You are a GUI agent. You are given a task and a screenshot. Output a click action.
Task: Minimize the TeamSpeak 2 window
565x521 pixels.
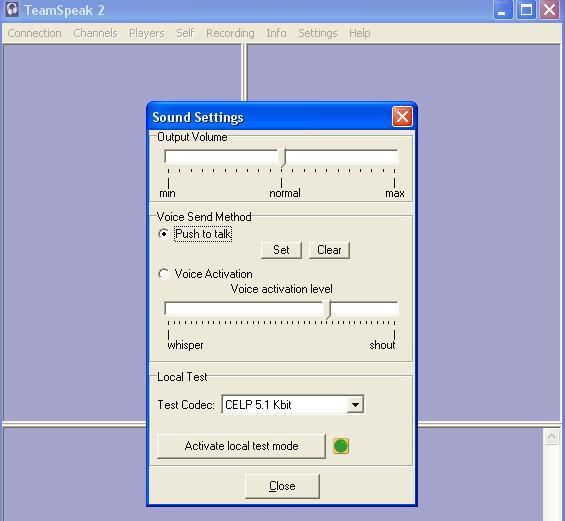coord(502,10)
